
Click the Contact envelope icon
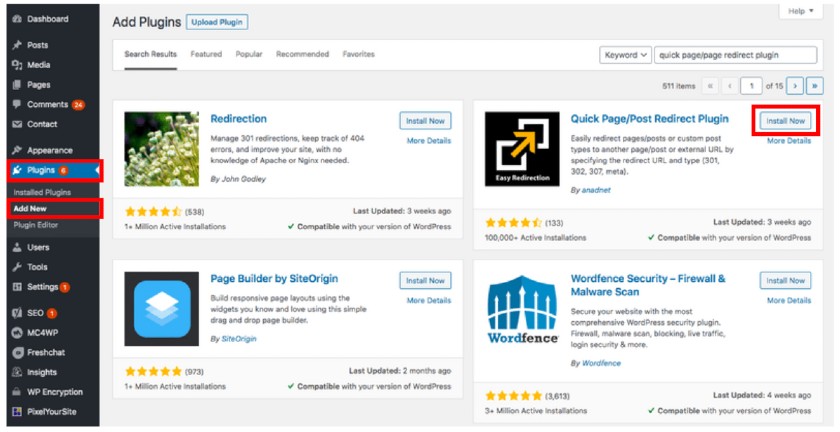[17, 124]
